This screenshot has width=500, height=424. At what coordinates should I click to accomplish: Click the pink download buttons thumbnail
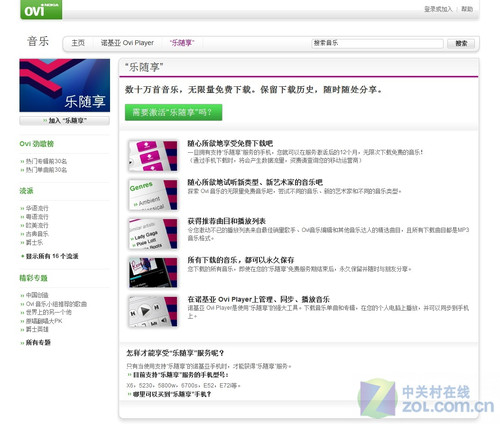(153, 156)
